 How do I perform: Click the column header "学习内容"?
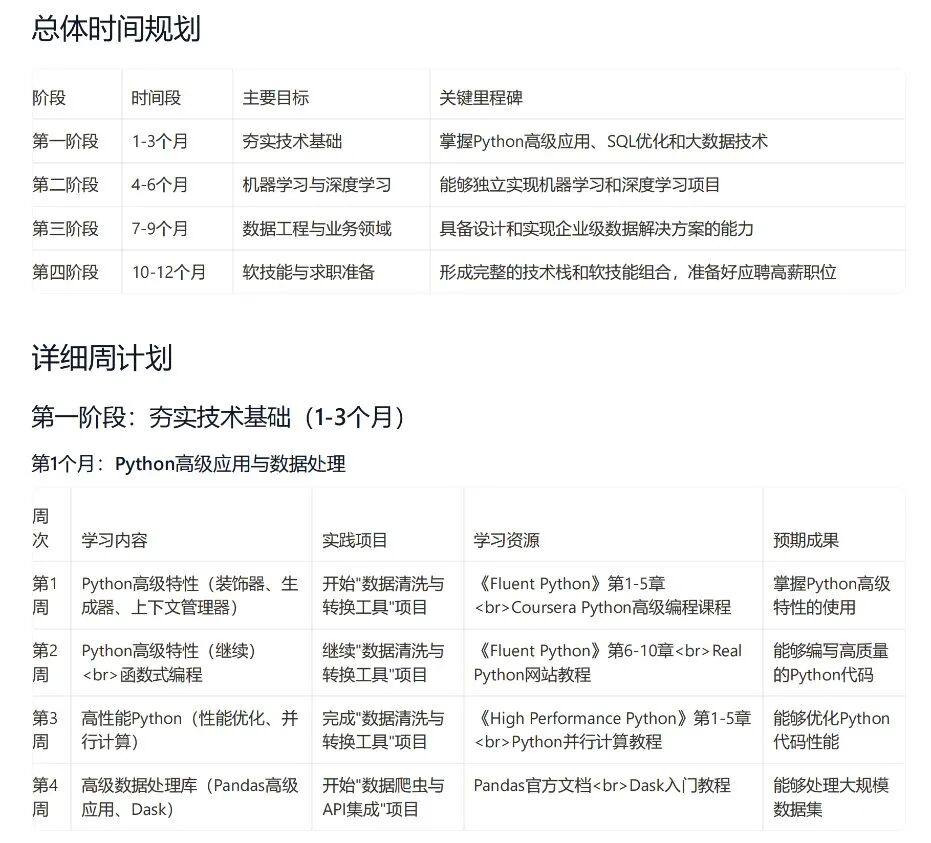pyautogui.click(x=115, y=540)
